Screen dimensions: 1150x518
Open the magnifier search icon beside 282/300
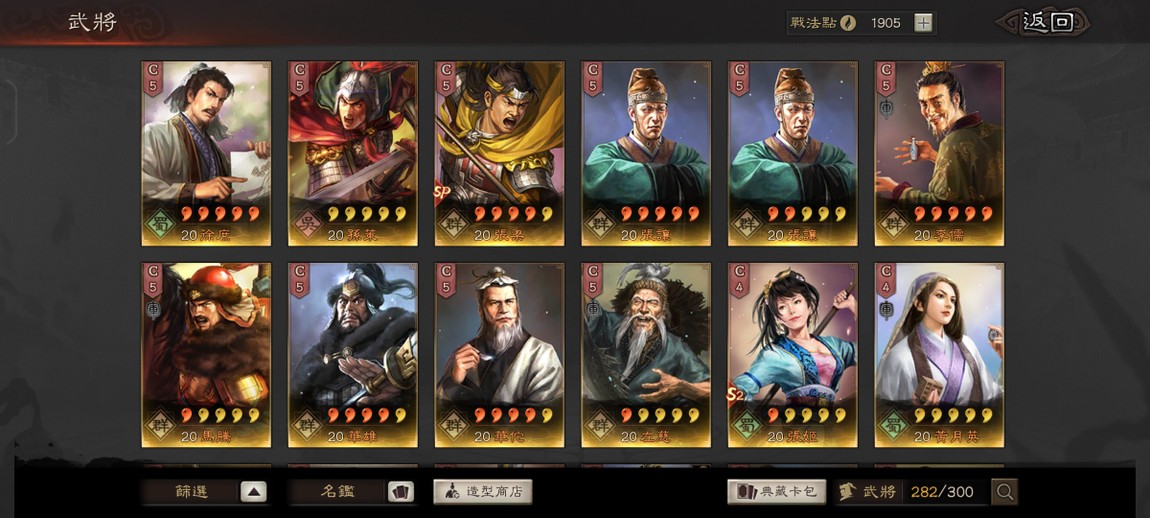click(x=1004, y=492)
